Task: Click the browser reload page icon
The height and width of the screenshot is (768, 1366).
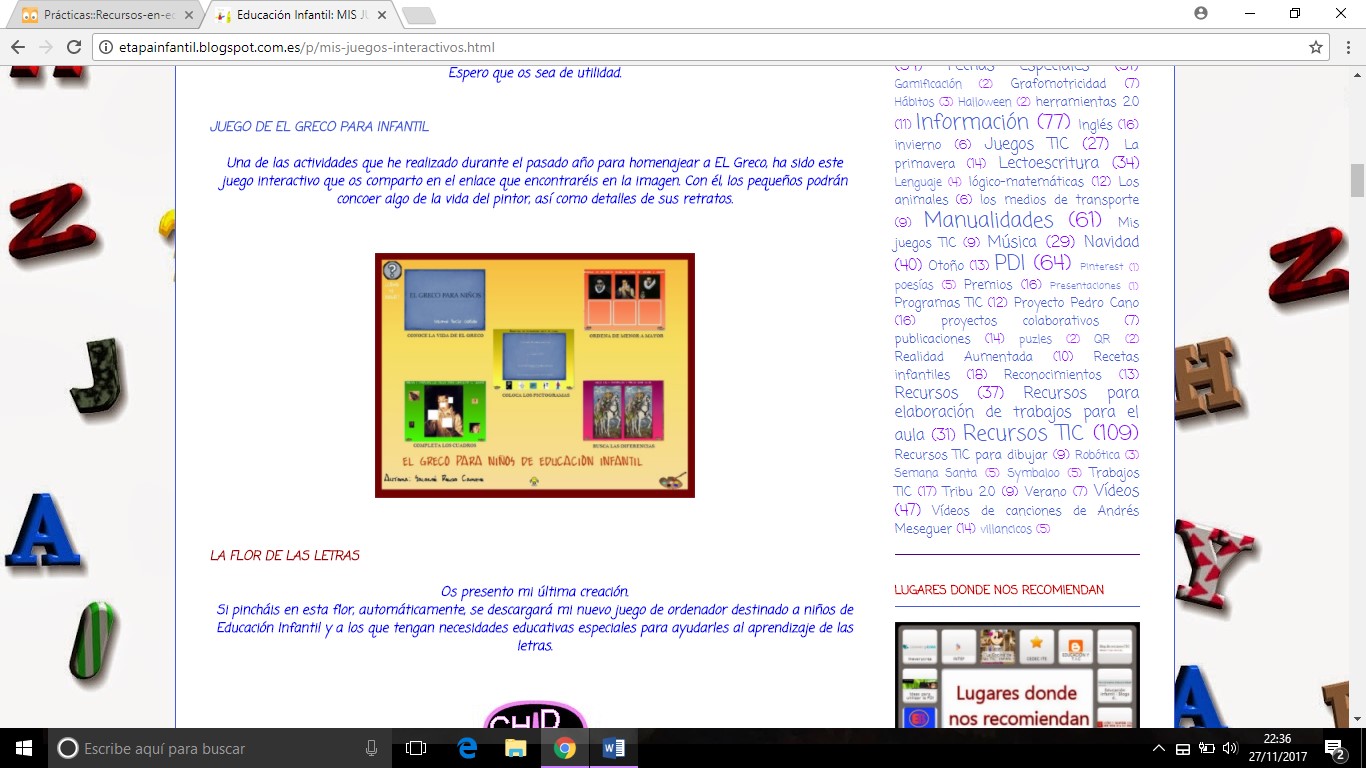Action: tap(73, 47)
